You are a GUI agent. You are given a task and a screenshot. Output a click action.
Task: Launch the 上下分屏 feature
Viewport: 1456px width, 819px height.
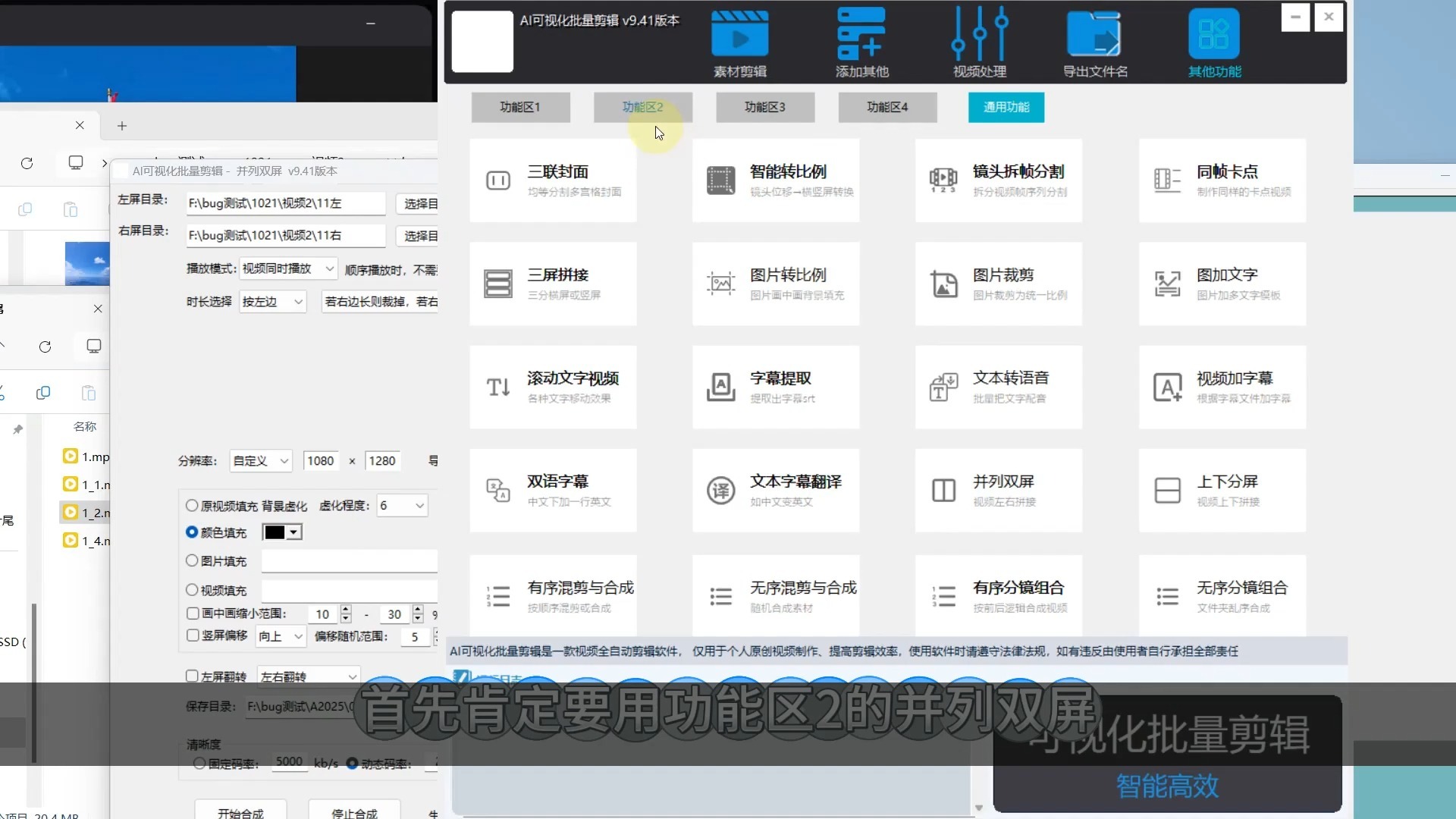[1222, 490]
